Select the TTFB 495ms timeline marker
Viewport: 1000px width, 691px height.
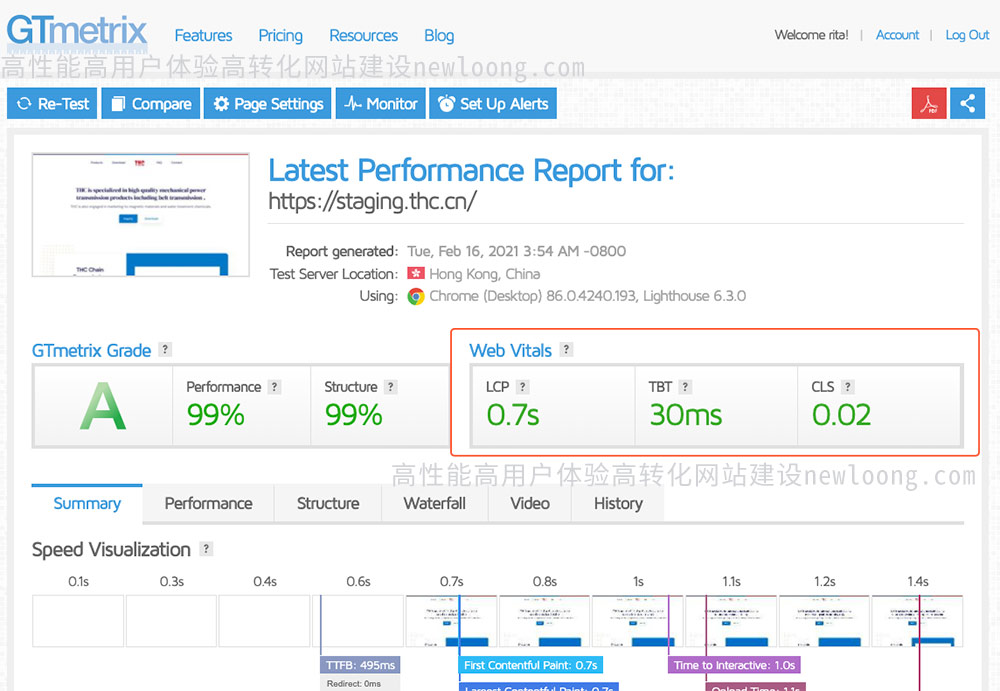click(x=360, y=665)
